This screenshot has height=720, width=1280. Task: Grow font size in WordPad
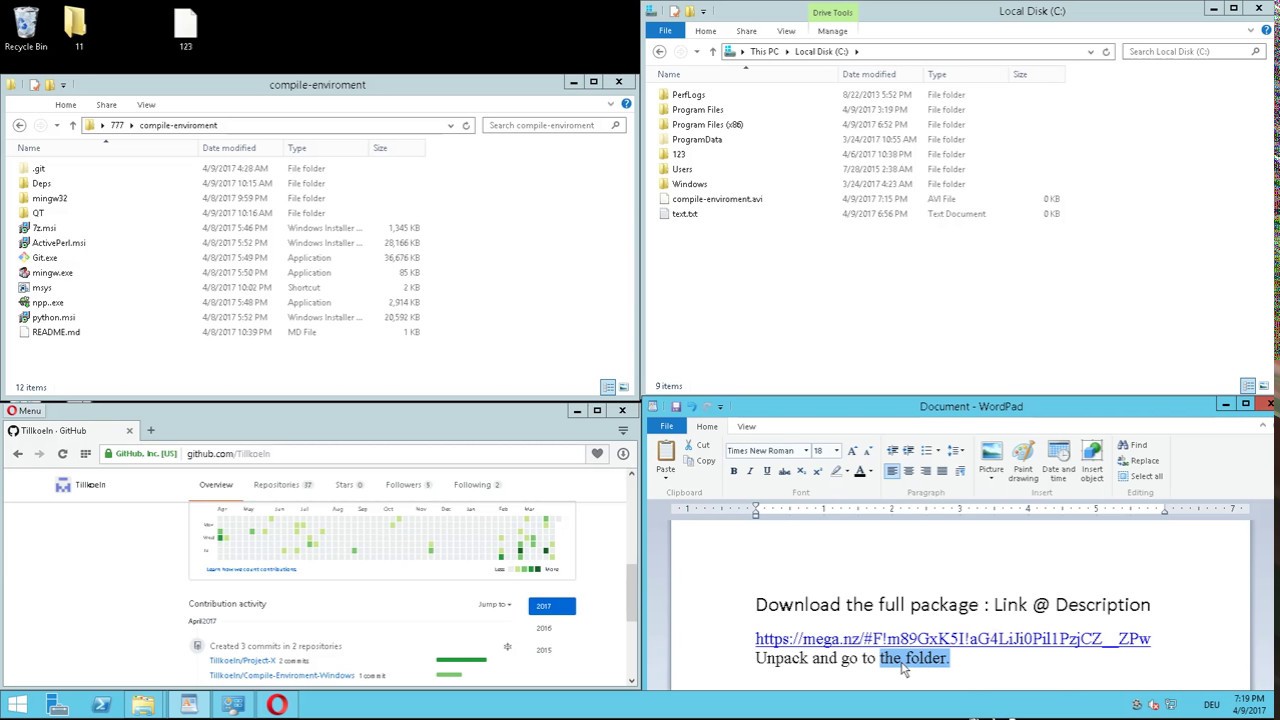point(852,451)
